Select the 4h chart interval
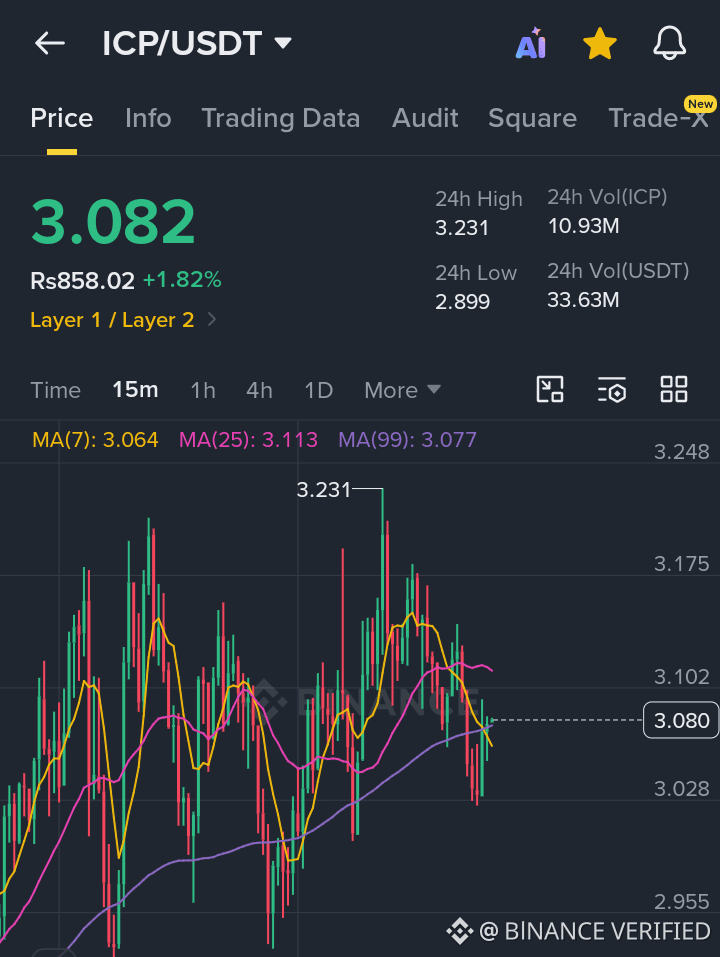This screenshot has width=720, height=957. pyautogui.click(x=259, y=390)
